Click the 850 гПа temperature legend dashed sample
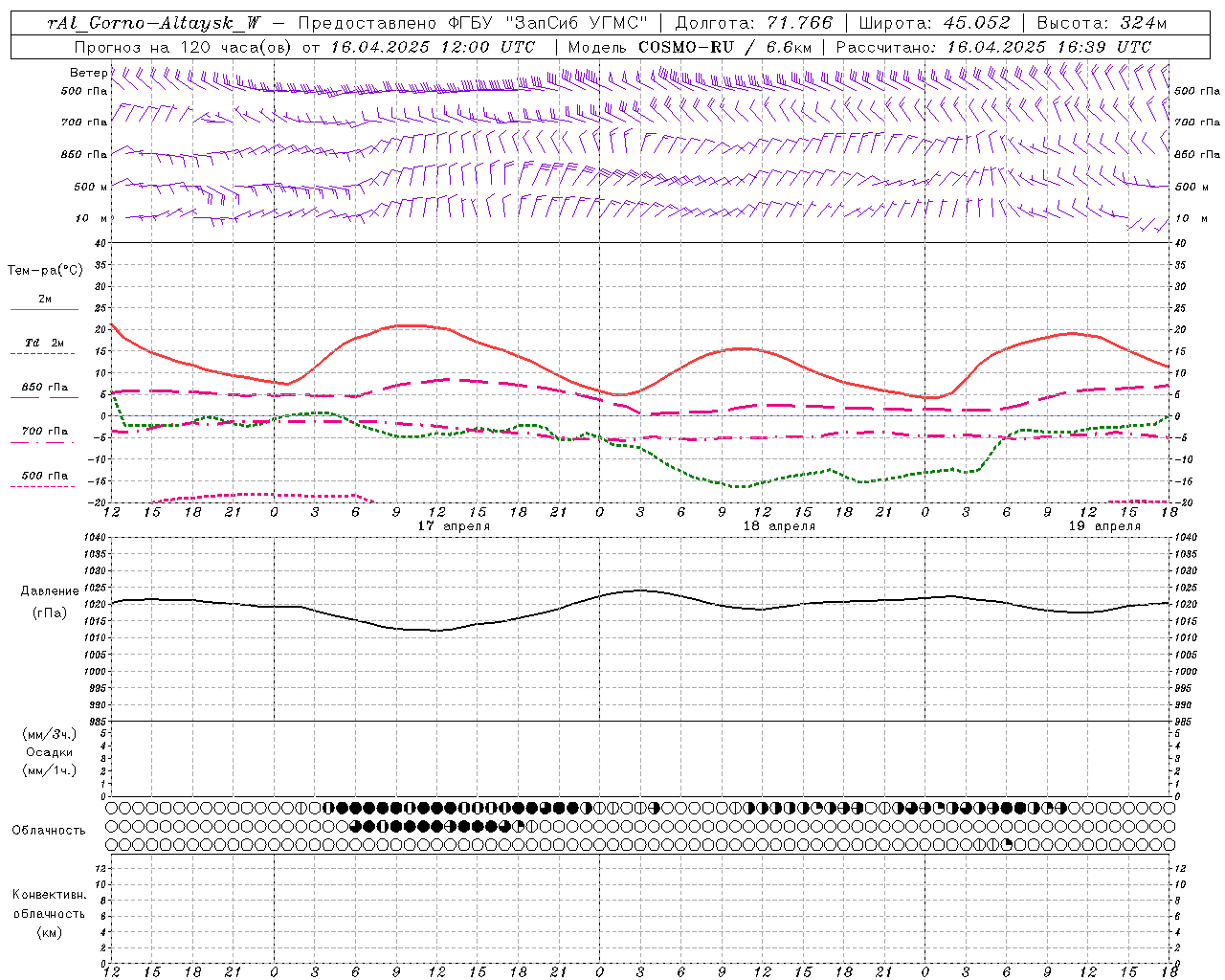The width and height of the screenshot is (1225, 980). click(44, 397)
